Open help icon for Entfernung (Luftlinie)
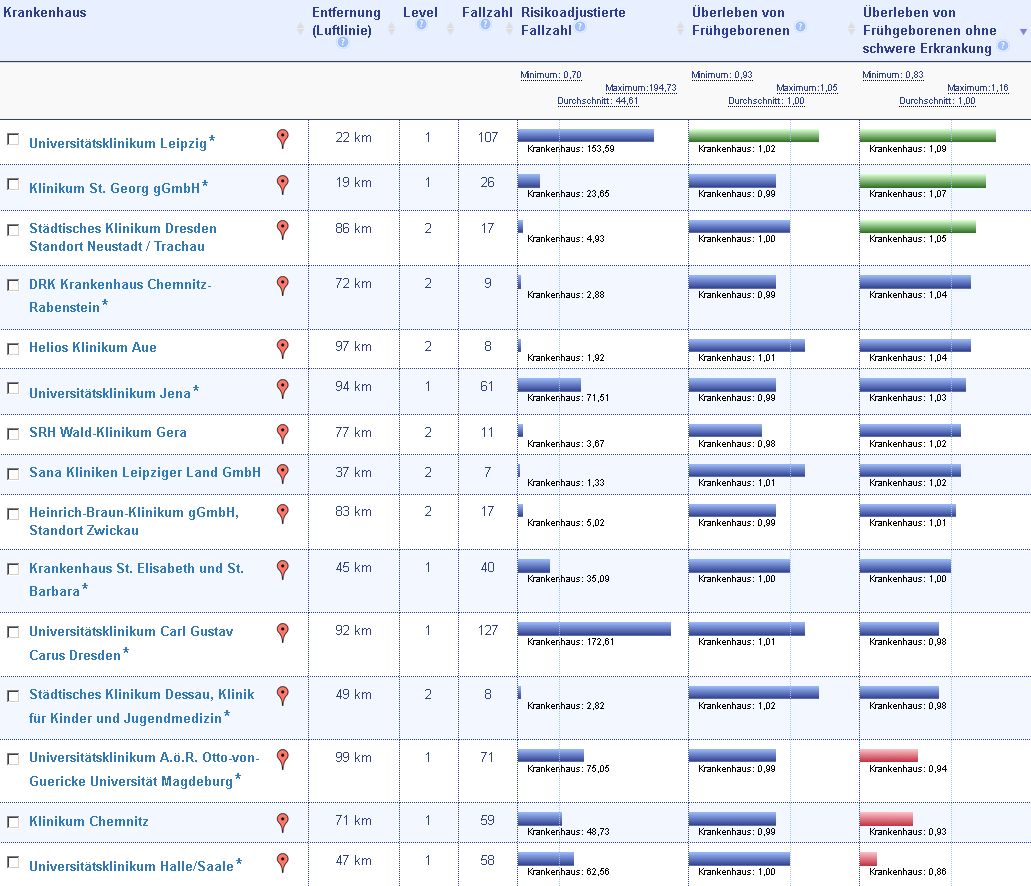 [x=343, y=43]
